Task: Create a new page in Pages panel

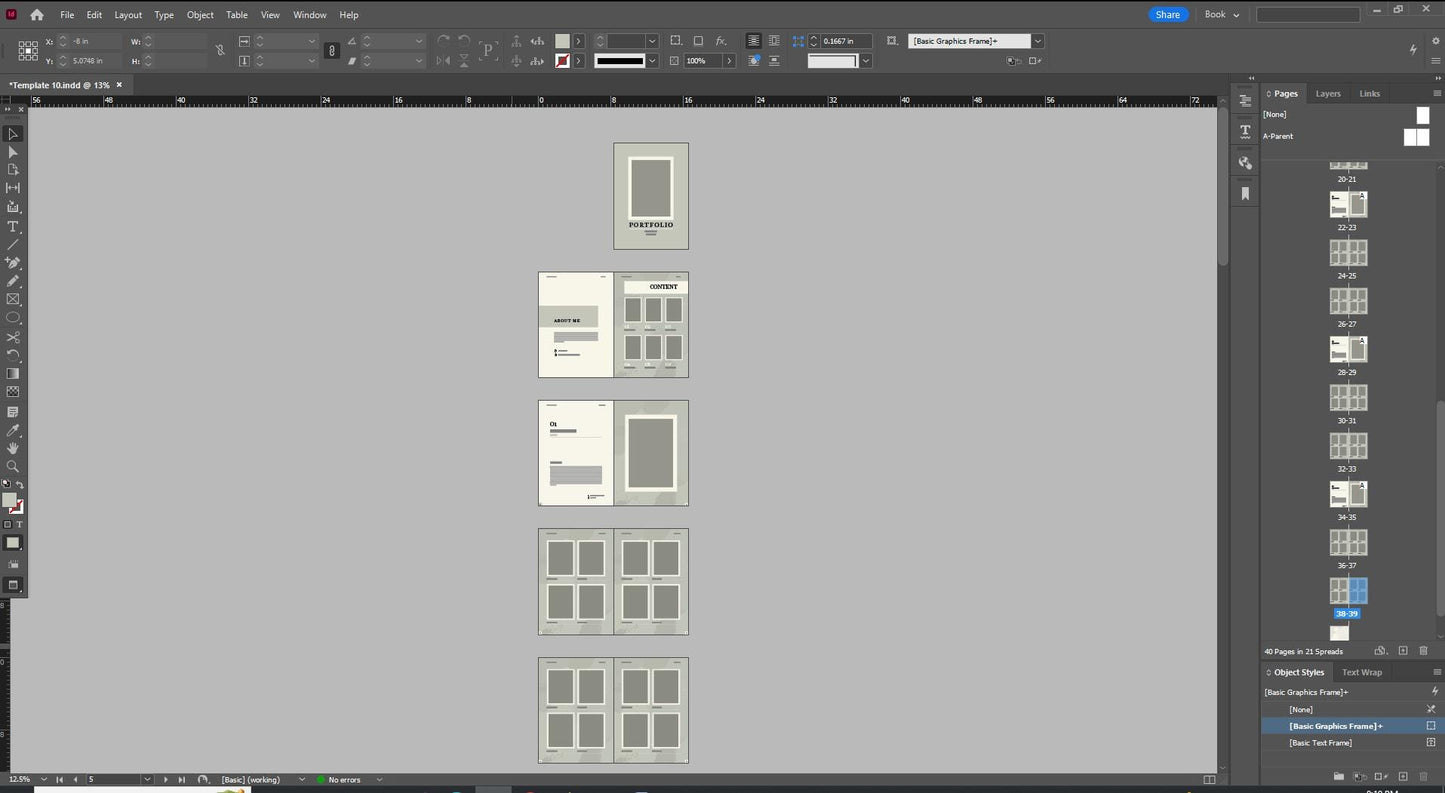Action: coord(1402,651)
